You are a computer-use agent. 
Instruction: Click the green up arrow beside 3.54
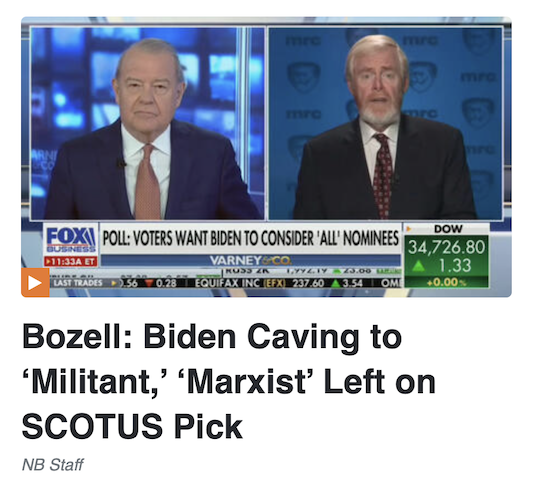pyautogui.click(x=336, y=283)
